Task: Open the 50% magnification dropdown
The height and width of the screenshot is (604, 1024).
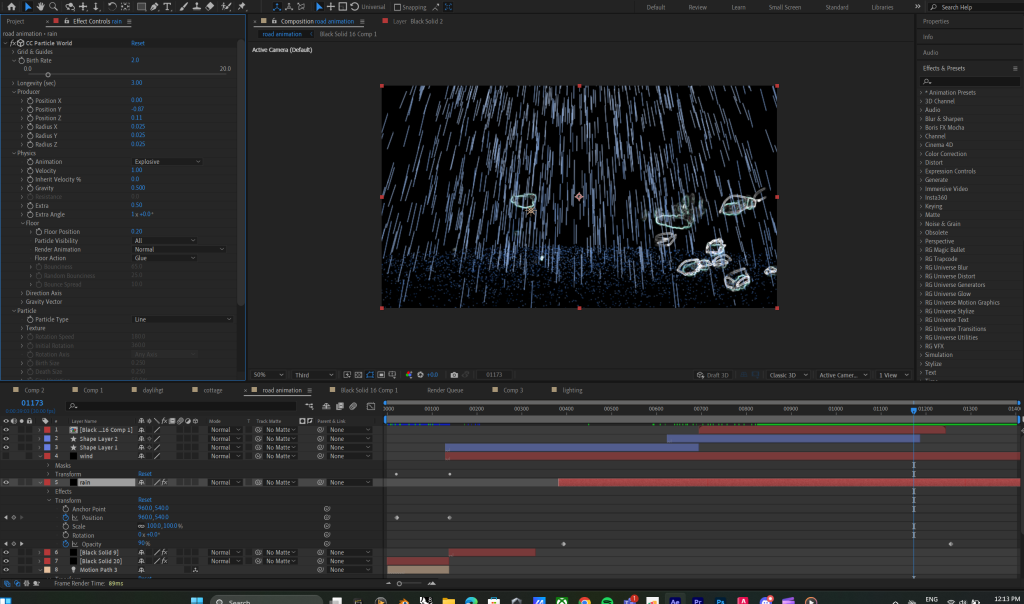Action: point(261,375)
